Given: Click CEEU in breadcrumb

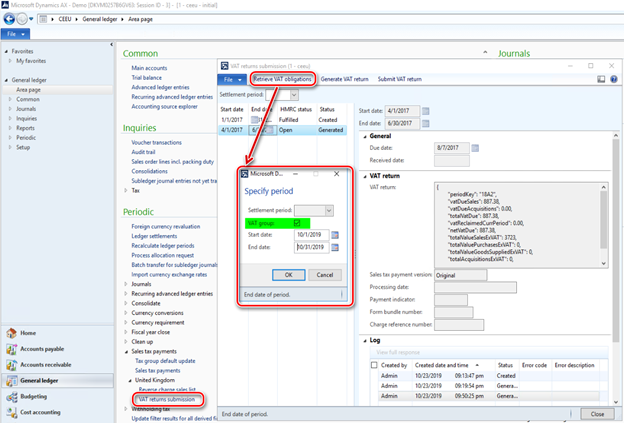Looking at the screenshot, I should pos(64,19).
